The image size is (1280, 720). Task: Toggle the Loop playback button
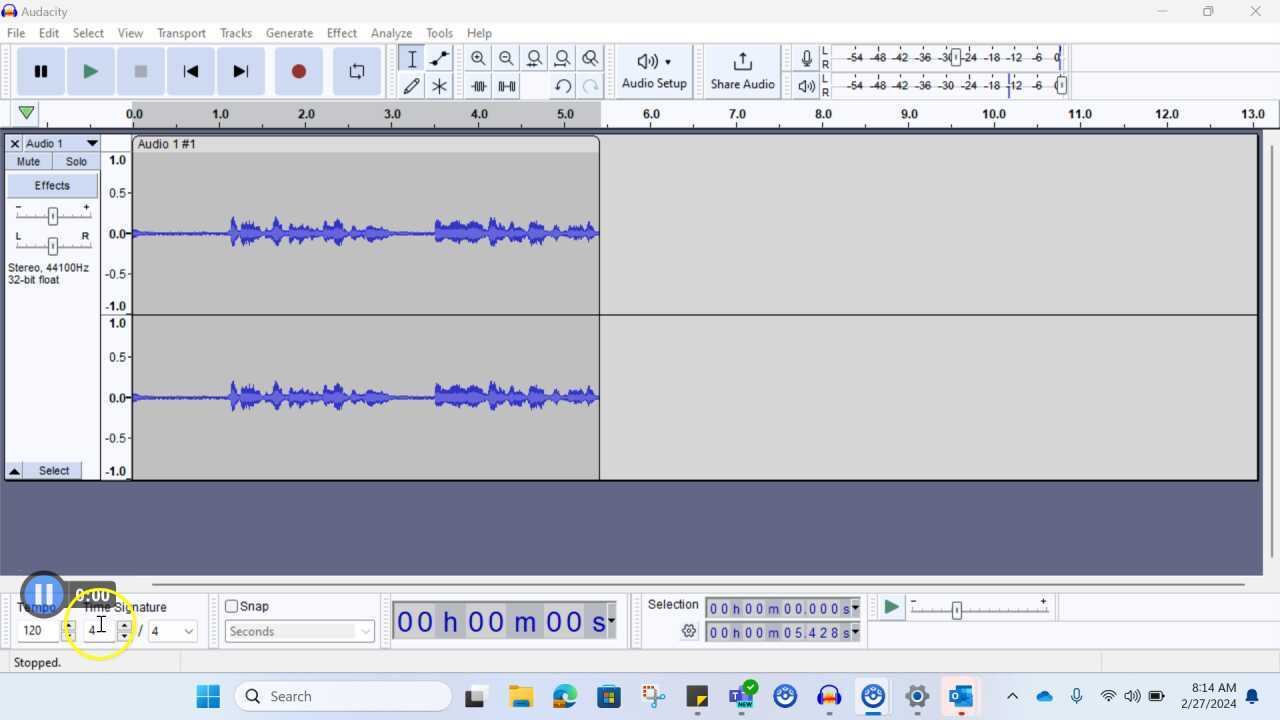pyautogui.click(x=356, y=71)
